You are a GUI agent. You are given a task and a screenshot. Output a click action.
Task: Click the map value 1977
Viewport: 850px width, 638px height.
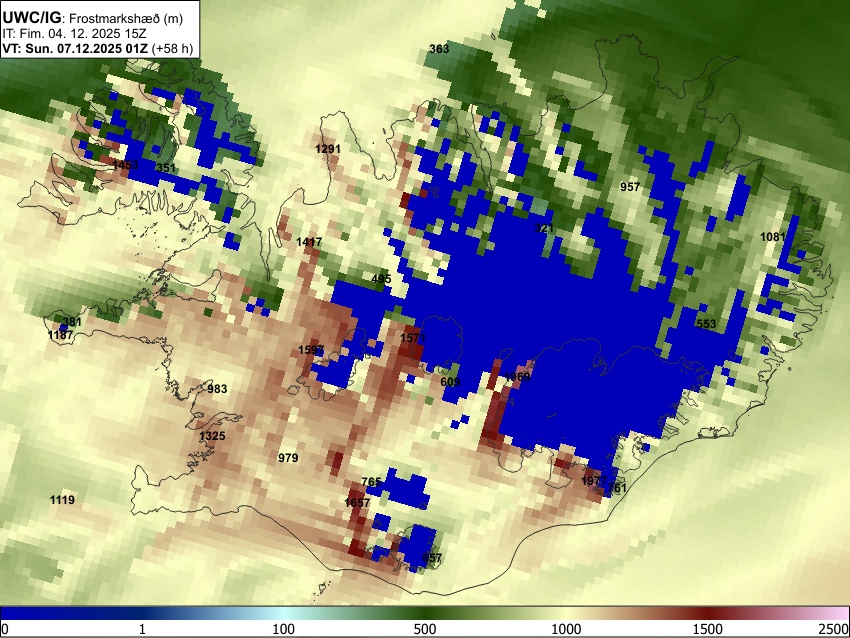point(594,481)
